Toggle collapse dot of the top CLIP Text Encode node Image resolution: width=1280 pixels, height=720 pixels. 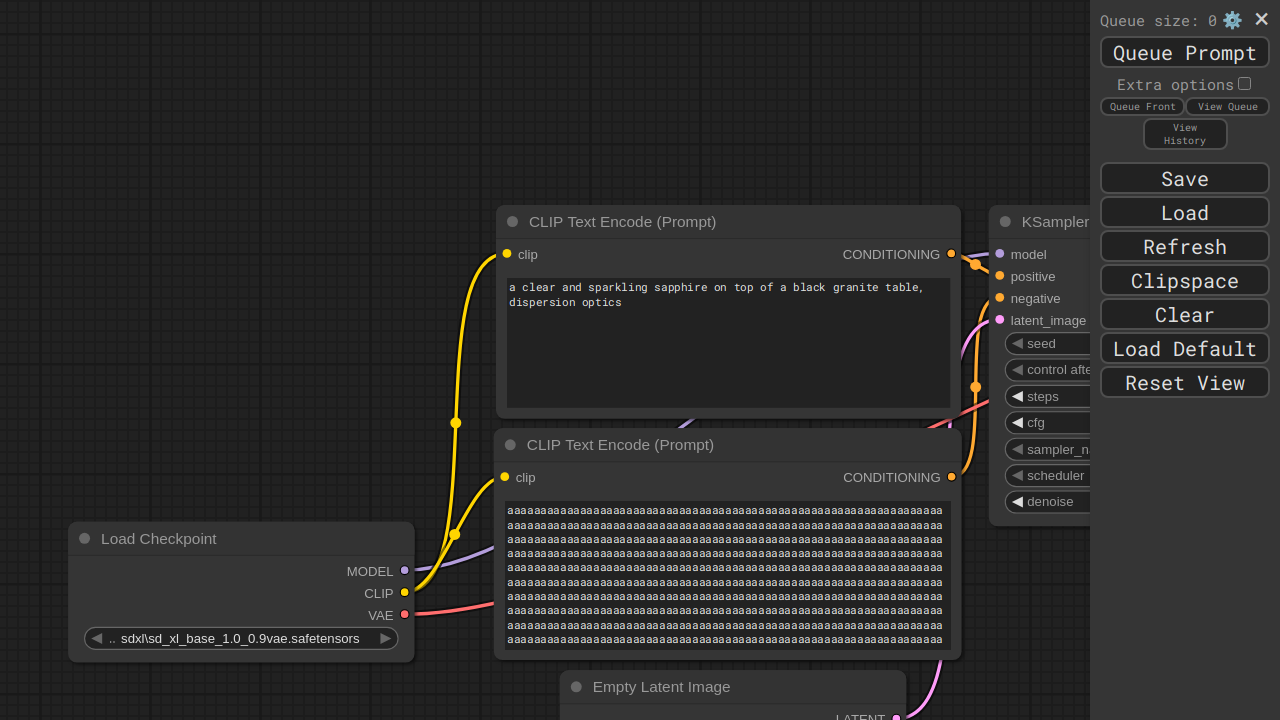click(513, 222)
